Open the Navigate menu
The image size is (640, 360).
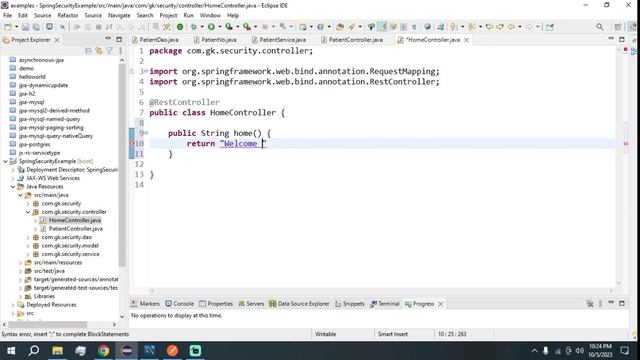click(x=119, y=15)
